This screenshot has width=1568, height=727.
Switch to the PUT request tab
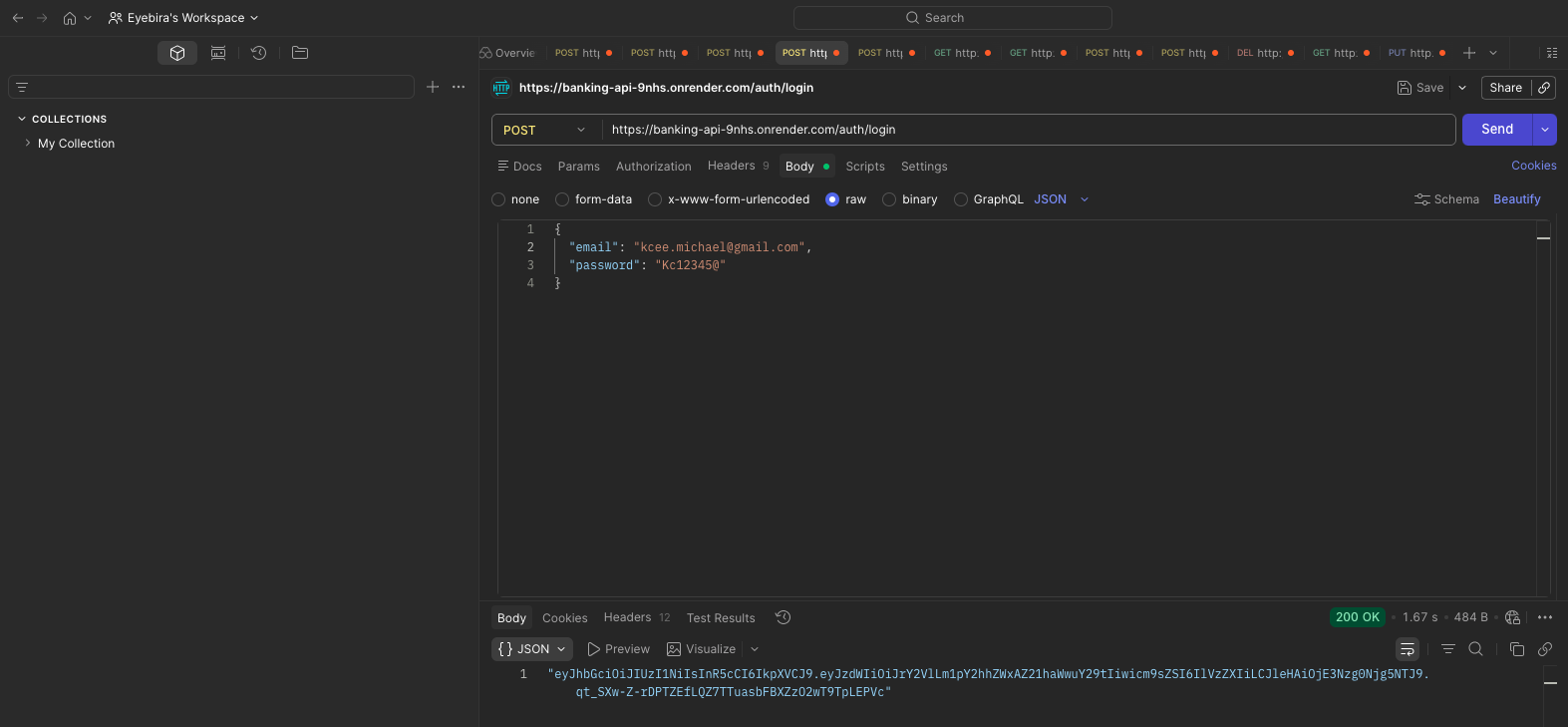pyautogui.click(x=1416, y=53)
